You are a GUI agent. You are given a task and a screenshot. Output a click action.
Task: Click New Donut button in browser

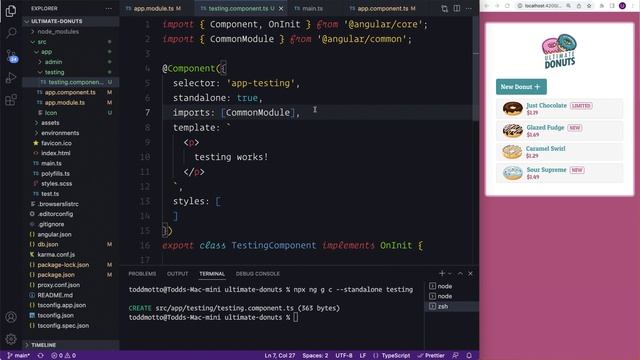[x=521, y=87]
